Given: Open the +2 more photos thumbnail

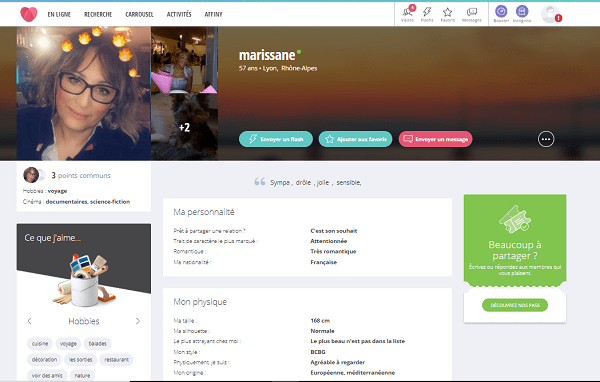Looking at the screenshot, I should pos(184,127).
